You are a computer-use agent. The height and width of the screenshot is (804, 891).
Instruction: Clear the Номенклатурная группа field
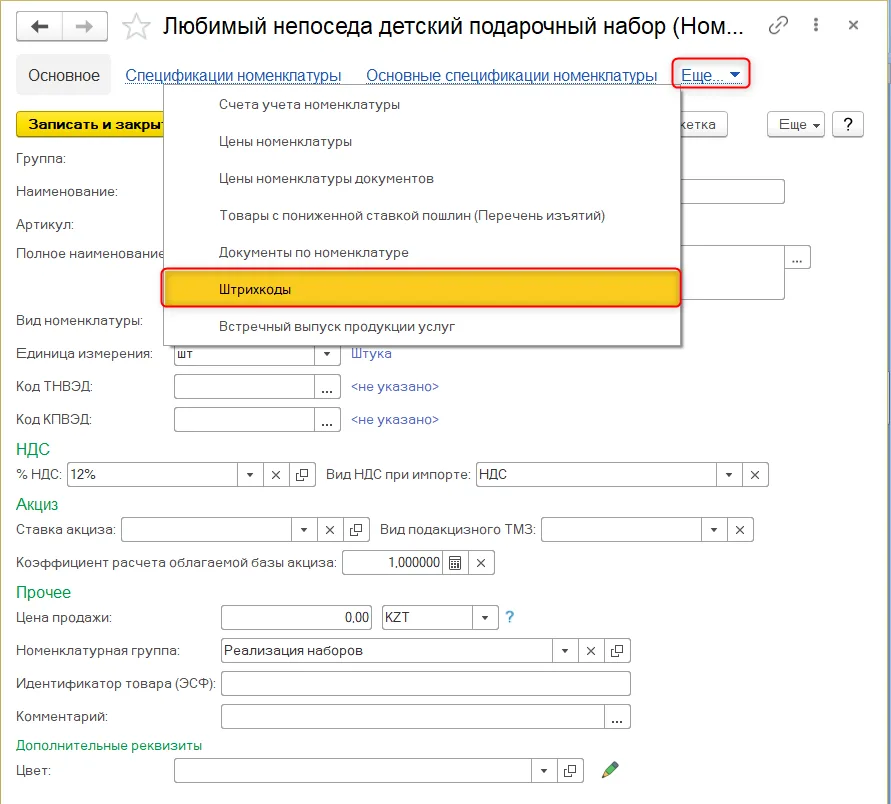(591, 651)
